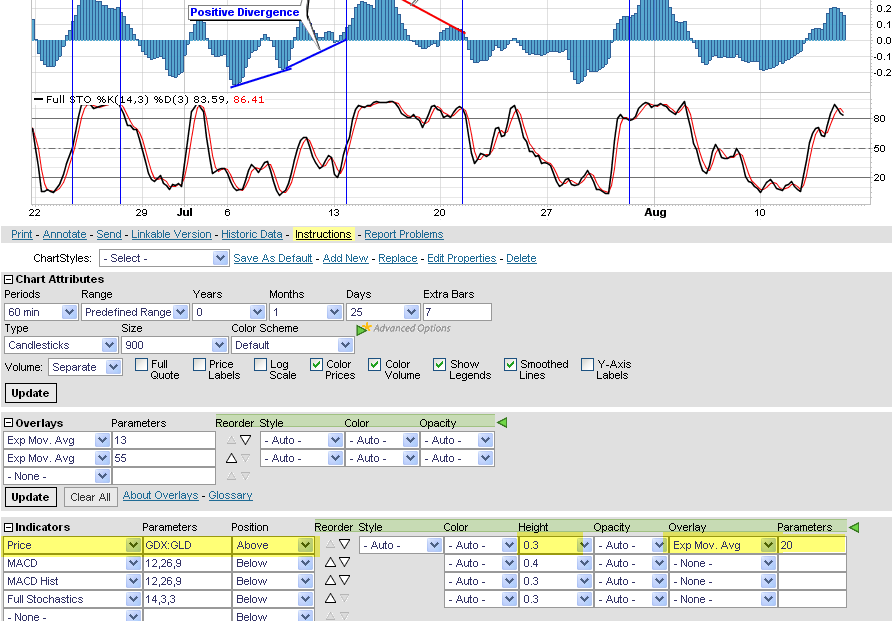Viewport: 892px width, 621px height.
Task: Enable the Full Quote checkbox
Action: click(142, 365)
